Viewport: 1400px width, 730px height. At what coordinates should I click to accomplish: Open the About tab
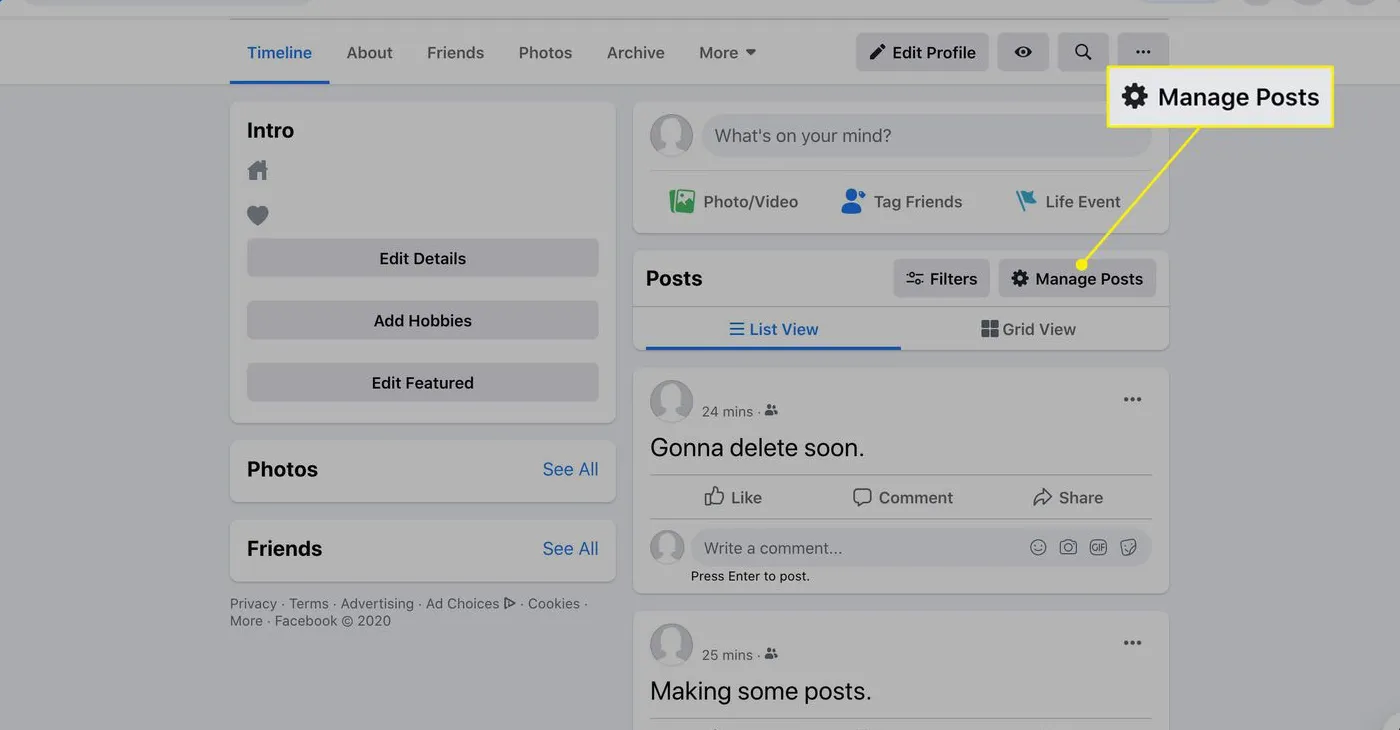click(x=369, y=52)
